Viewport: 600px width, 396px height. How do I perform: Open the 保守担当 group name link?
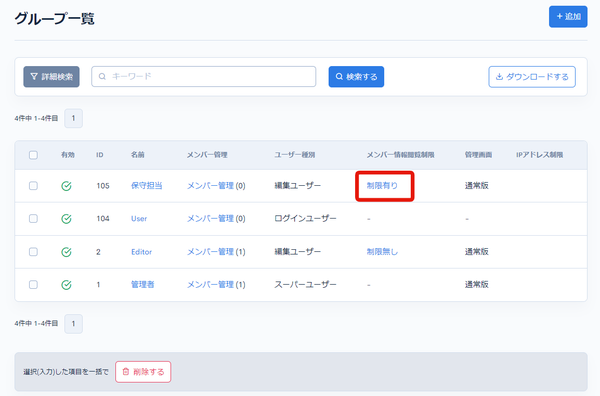tap(147, 186)
